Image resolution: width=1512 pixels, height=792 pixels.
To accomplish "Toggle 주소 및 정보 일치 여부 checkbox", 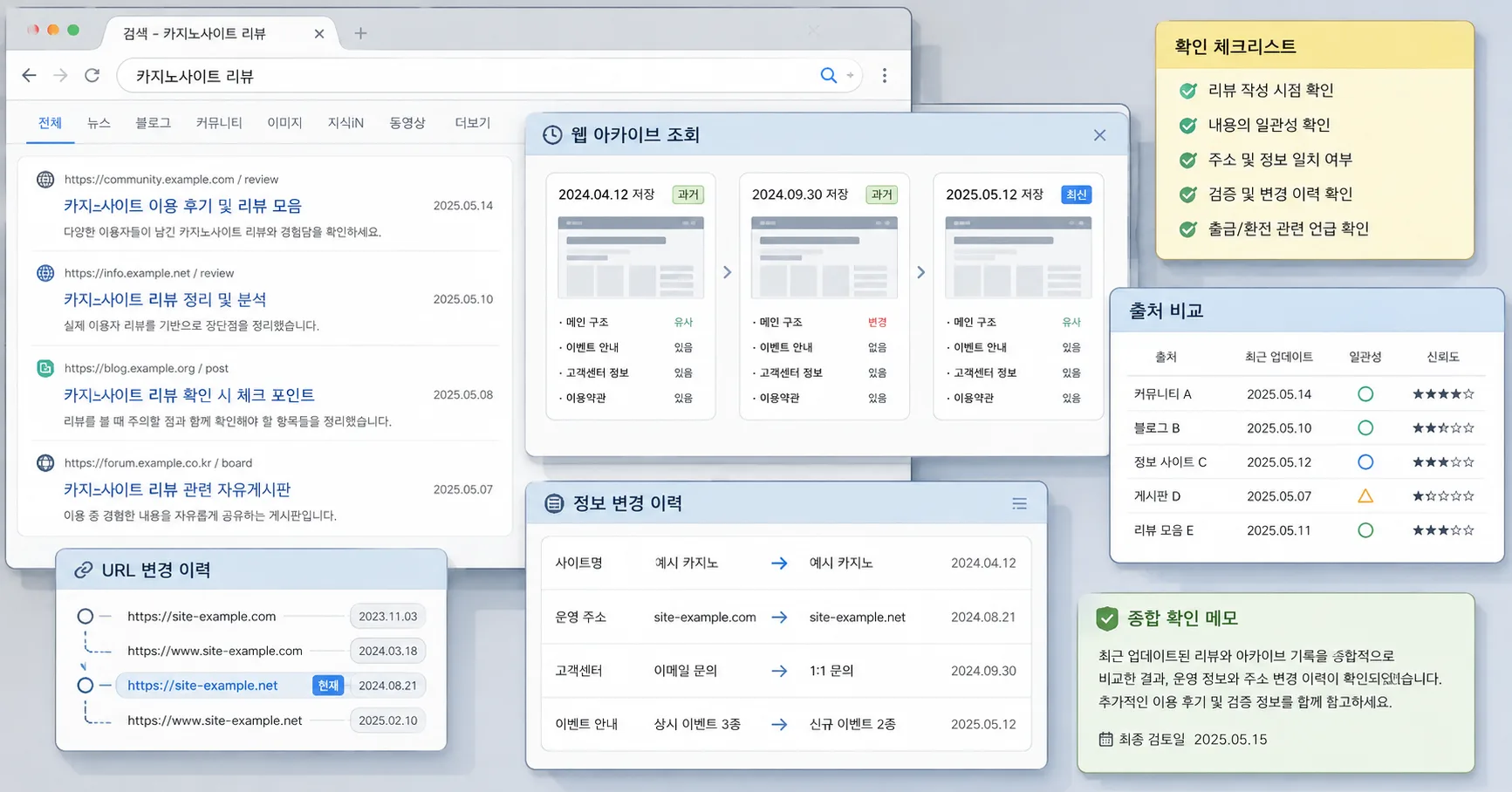I will coord(1187,160).
